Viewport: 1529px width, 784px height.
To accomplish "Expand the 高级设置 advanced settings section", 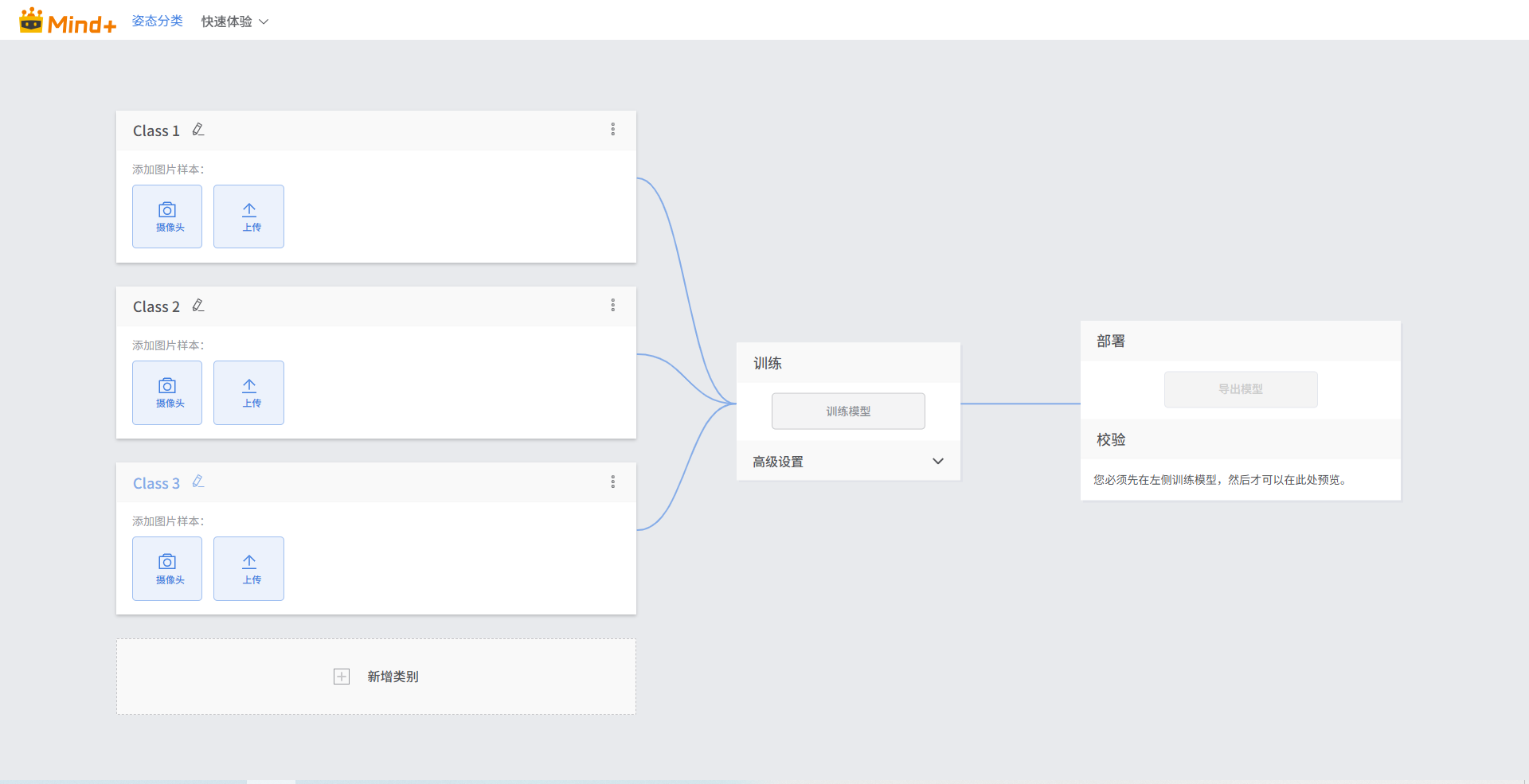I will click(x=848, y=462).
